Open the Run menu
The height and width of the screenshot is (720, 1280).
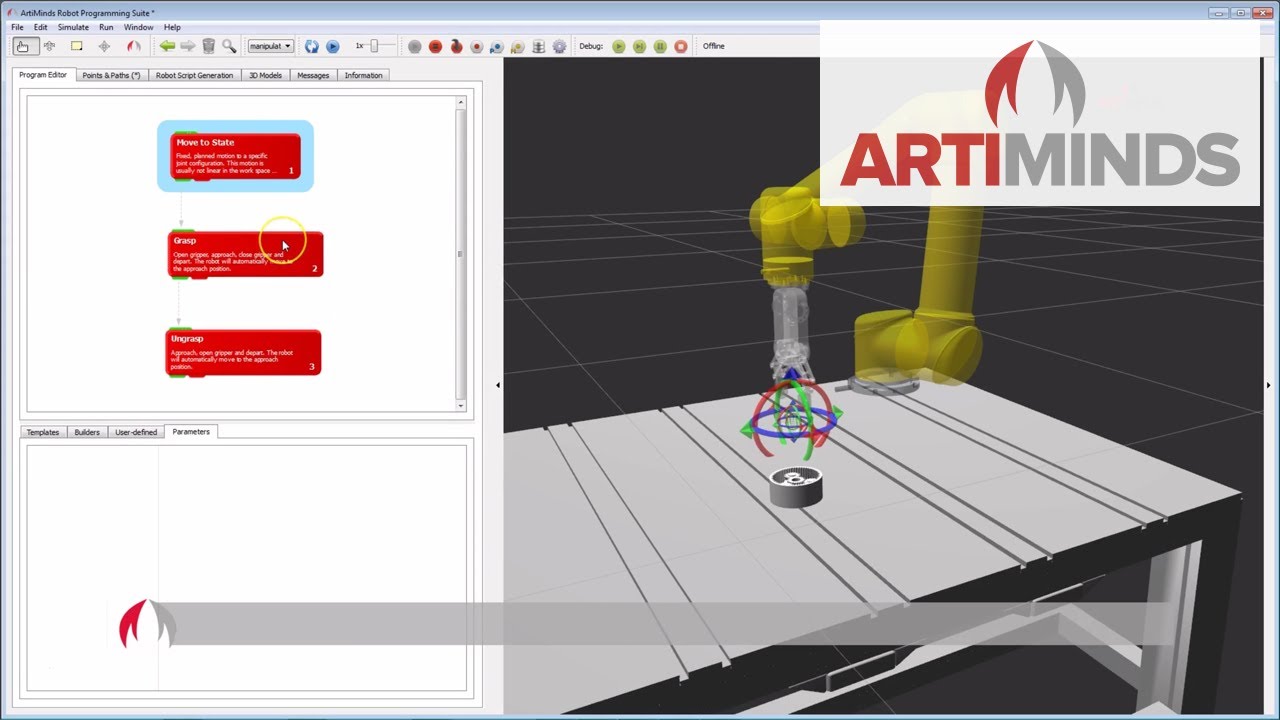pyautogui.click(x=106, y=27)
